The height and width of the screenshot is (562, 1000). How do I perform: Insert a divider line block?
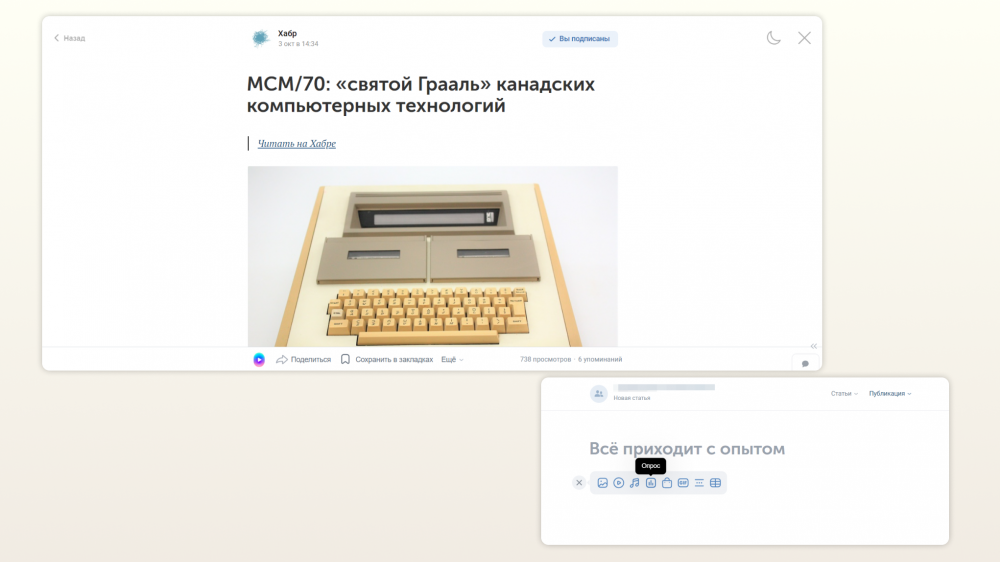[699, 483]
